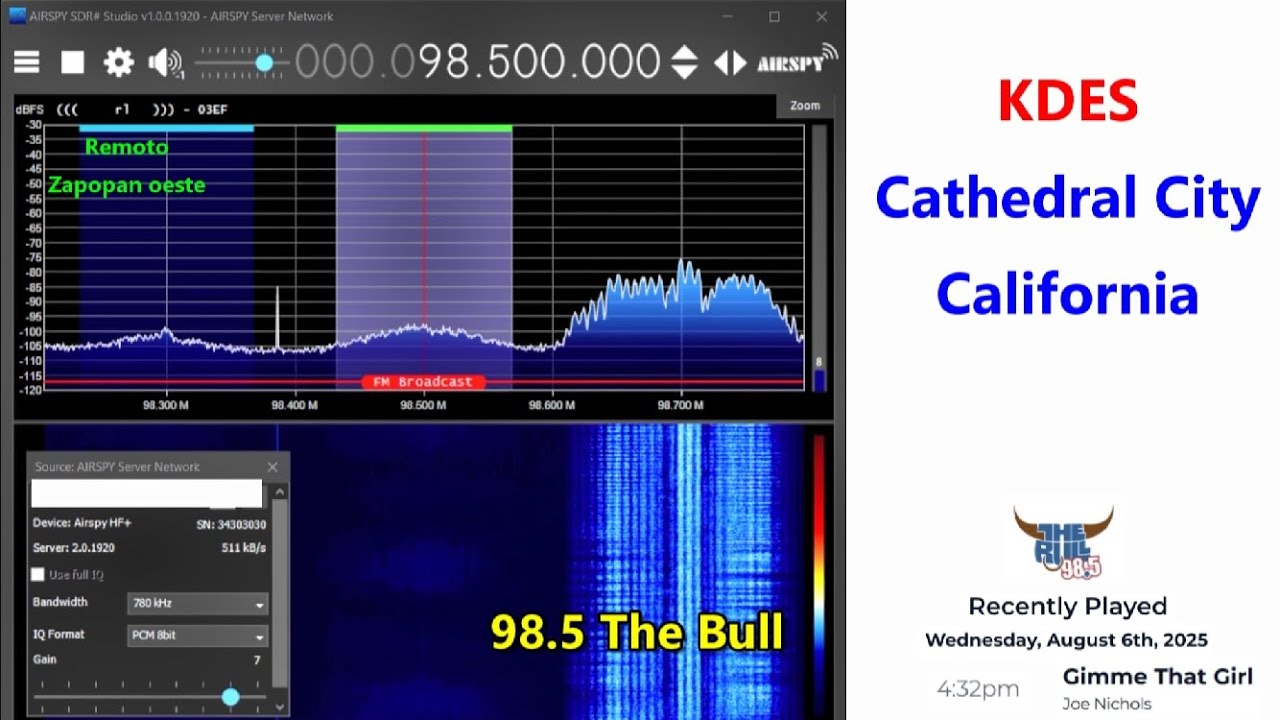This screenshot has height=720, width=1280.
Task: Open the IQ Format PCM 8bit dropdown
Action: (198, 635)
